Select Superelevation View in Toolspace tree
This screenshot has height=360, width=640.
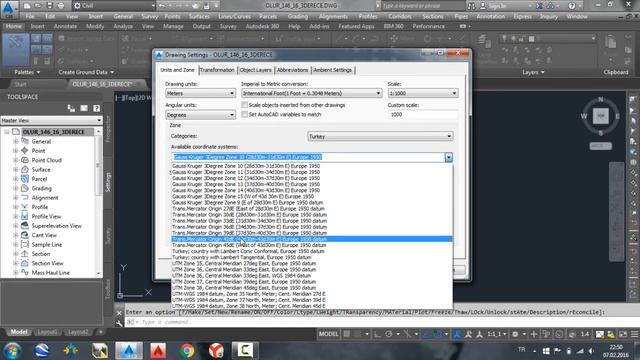[56, 226]
